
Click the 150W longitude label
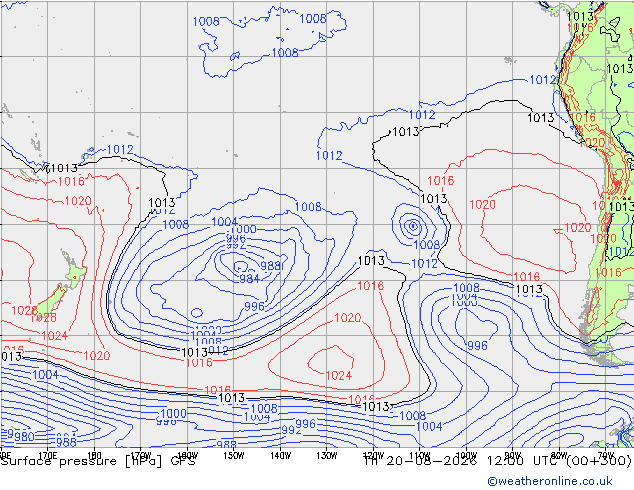(234, 455)
